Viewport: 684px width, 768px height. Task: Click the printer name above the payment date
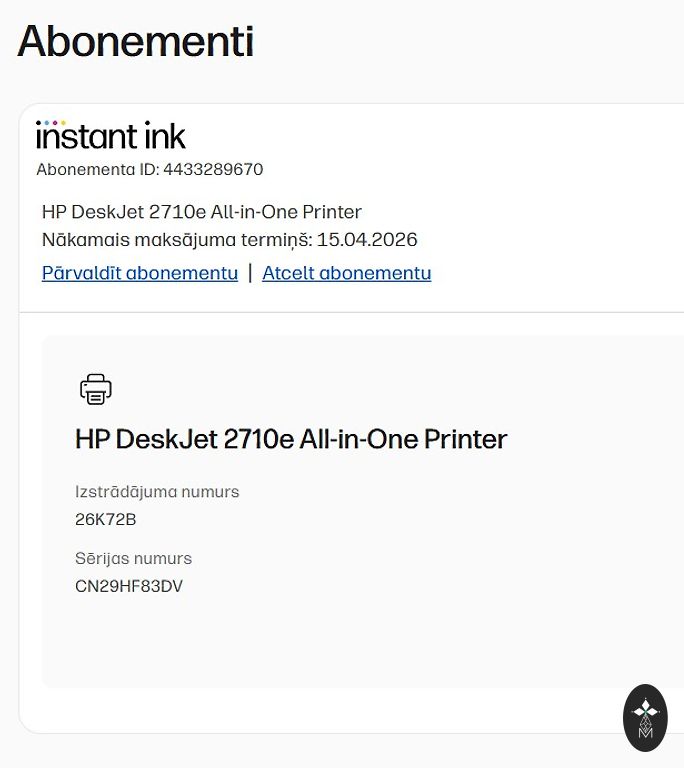coord(201,212)
